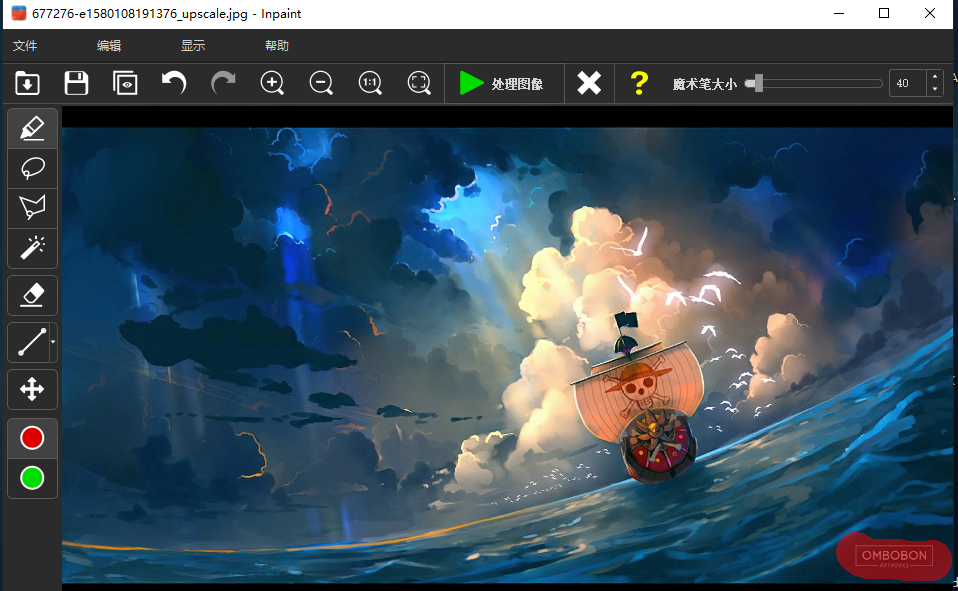Open the 编辑 menu

tap(109, 46)
